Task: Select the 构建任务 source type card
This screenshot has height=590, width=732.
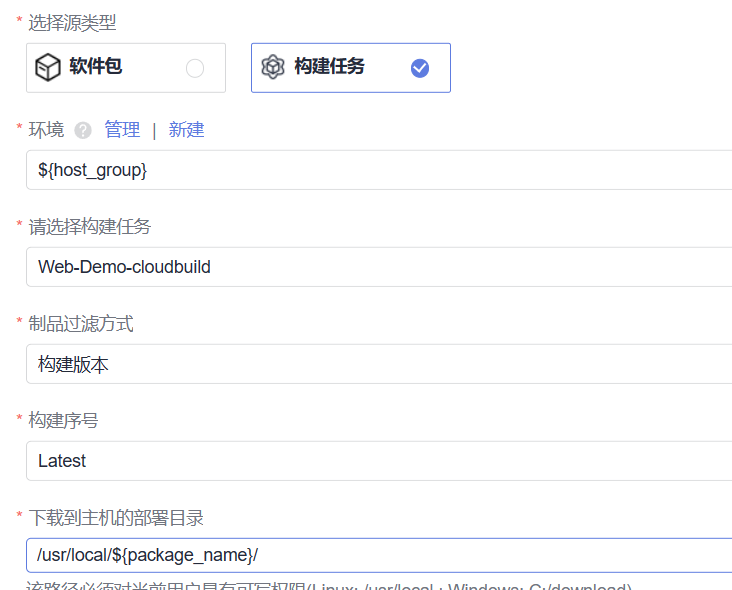Action: coord(351,68)
